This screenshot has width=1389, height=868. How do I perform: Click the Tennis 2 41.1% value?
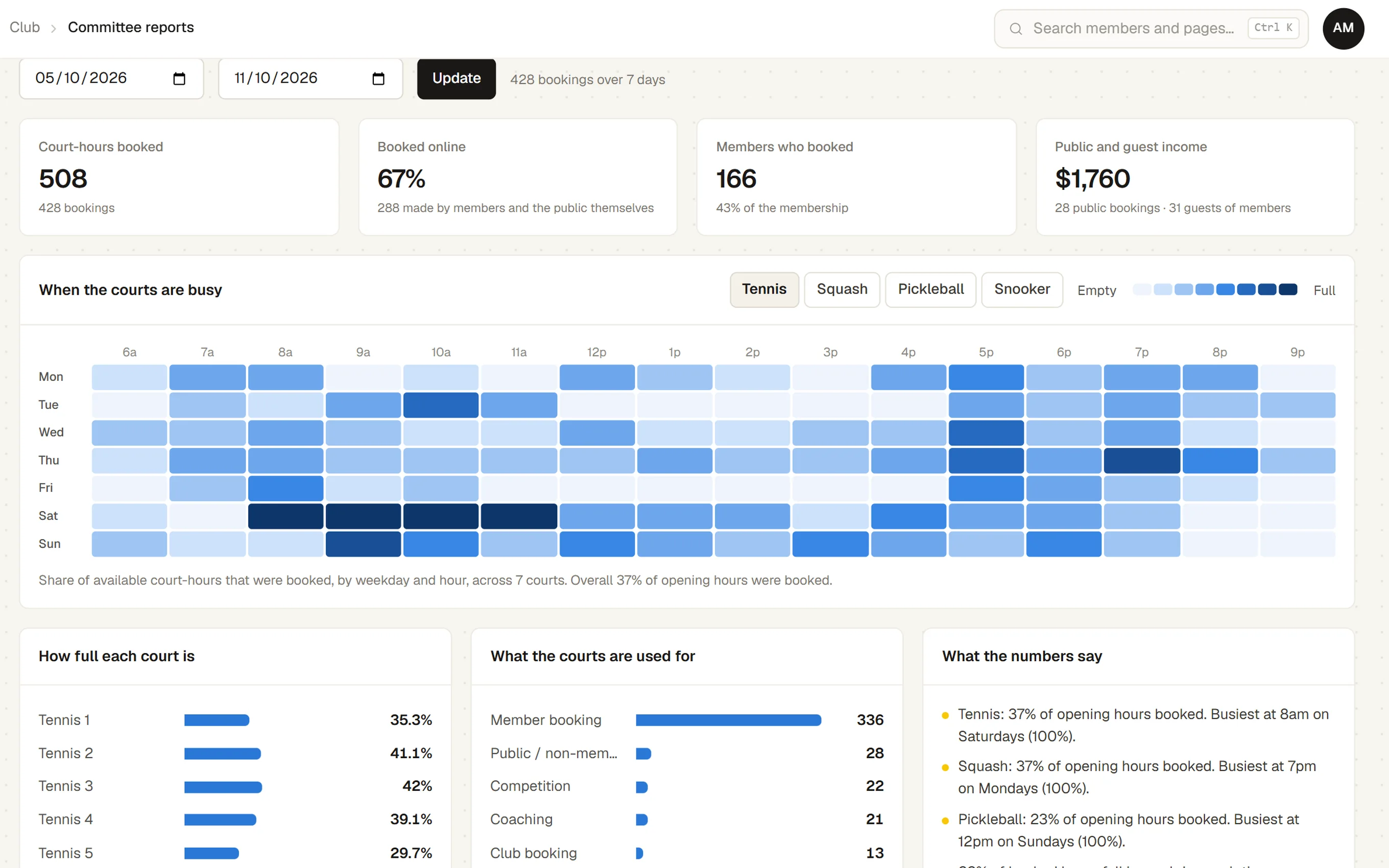pos(411,753)
